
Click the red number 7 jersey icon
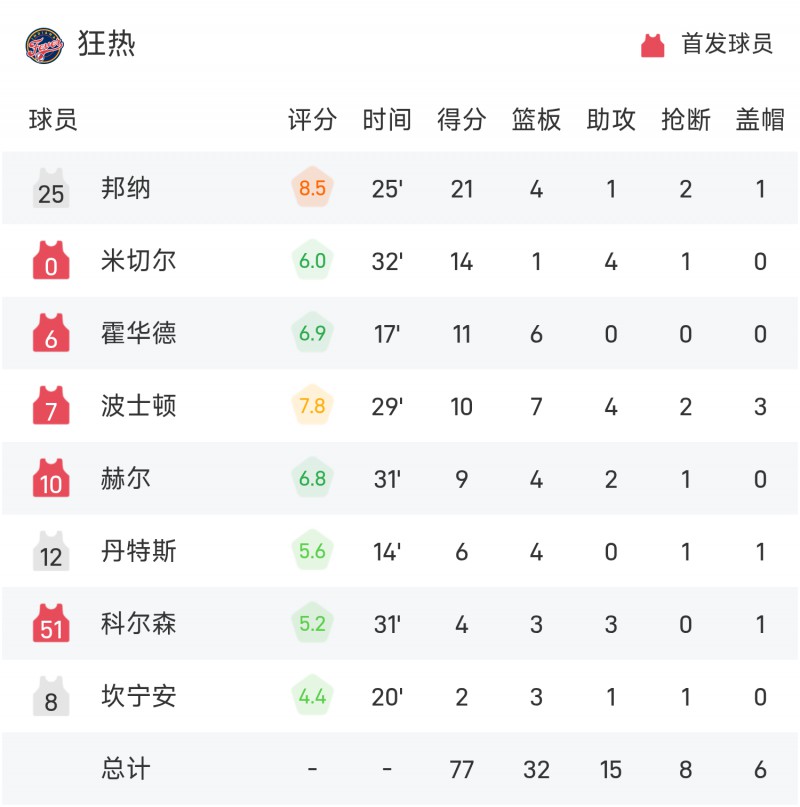tap(51, 406)
